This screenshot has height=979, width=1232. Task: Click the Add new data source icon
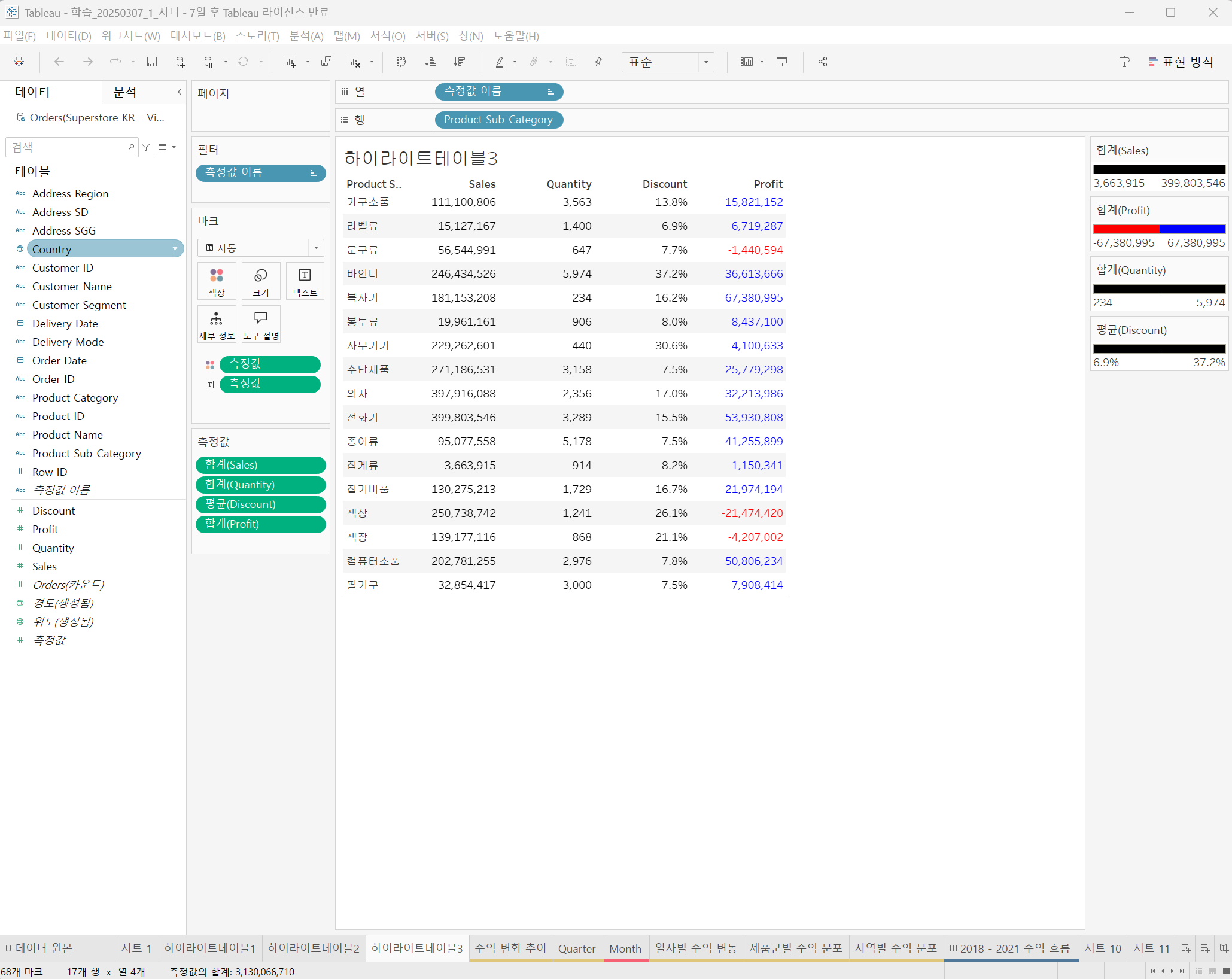tap(180, 62)
